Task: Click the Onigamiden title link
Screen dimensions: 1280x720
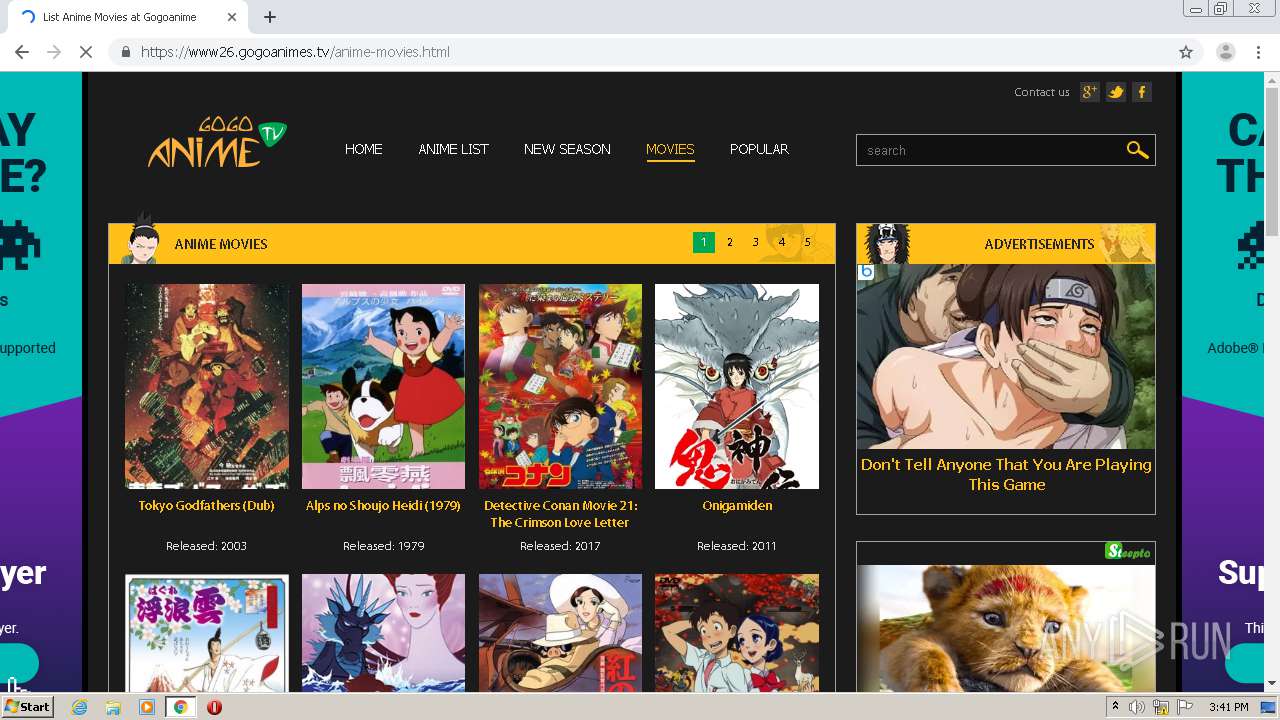Action: click(x=737, y=506)
